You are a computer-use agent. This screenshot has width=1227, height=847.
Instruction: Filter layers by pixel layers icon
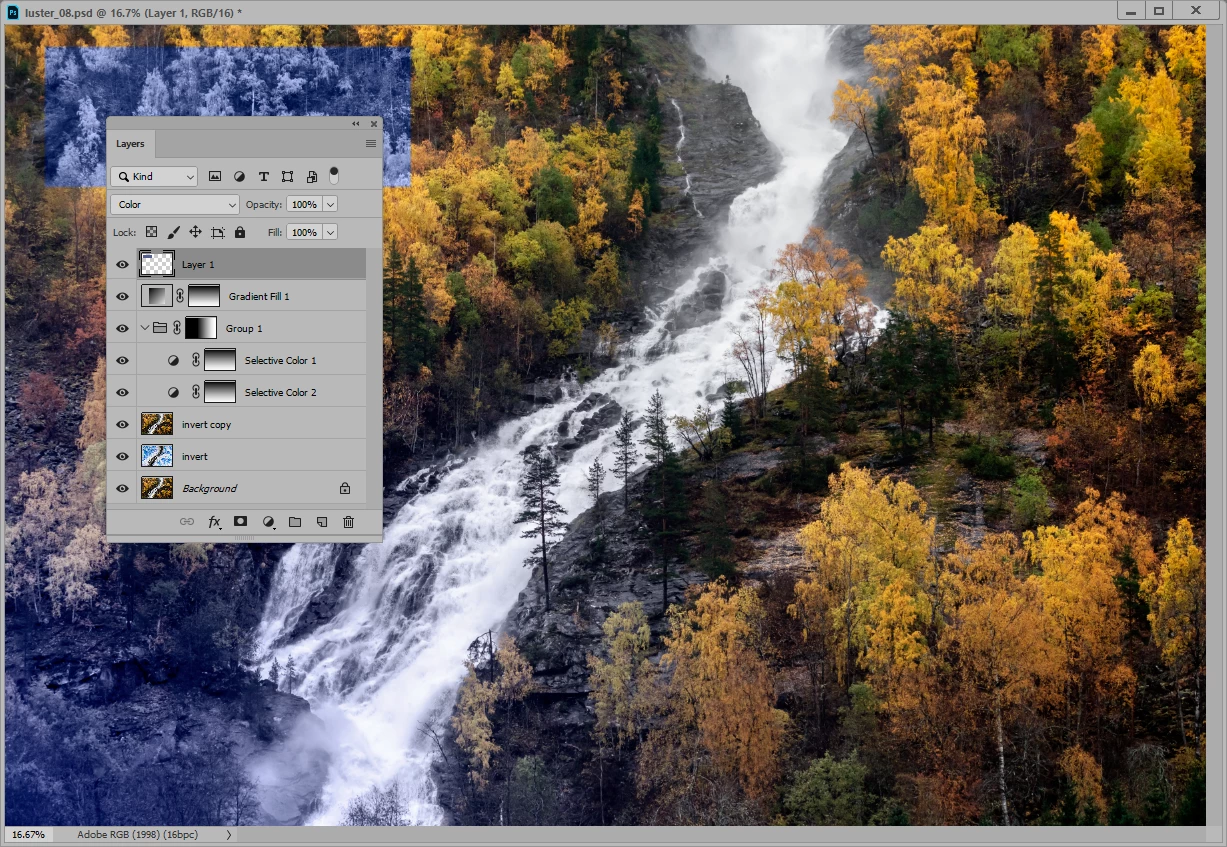coord(215,176)
